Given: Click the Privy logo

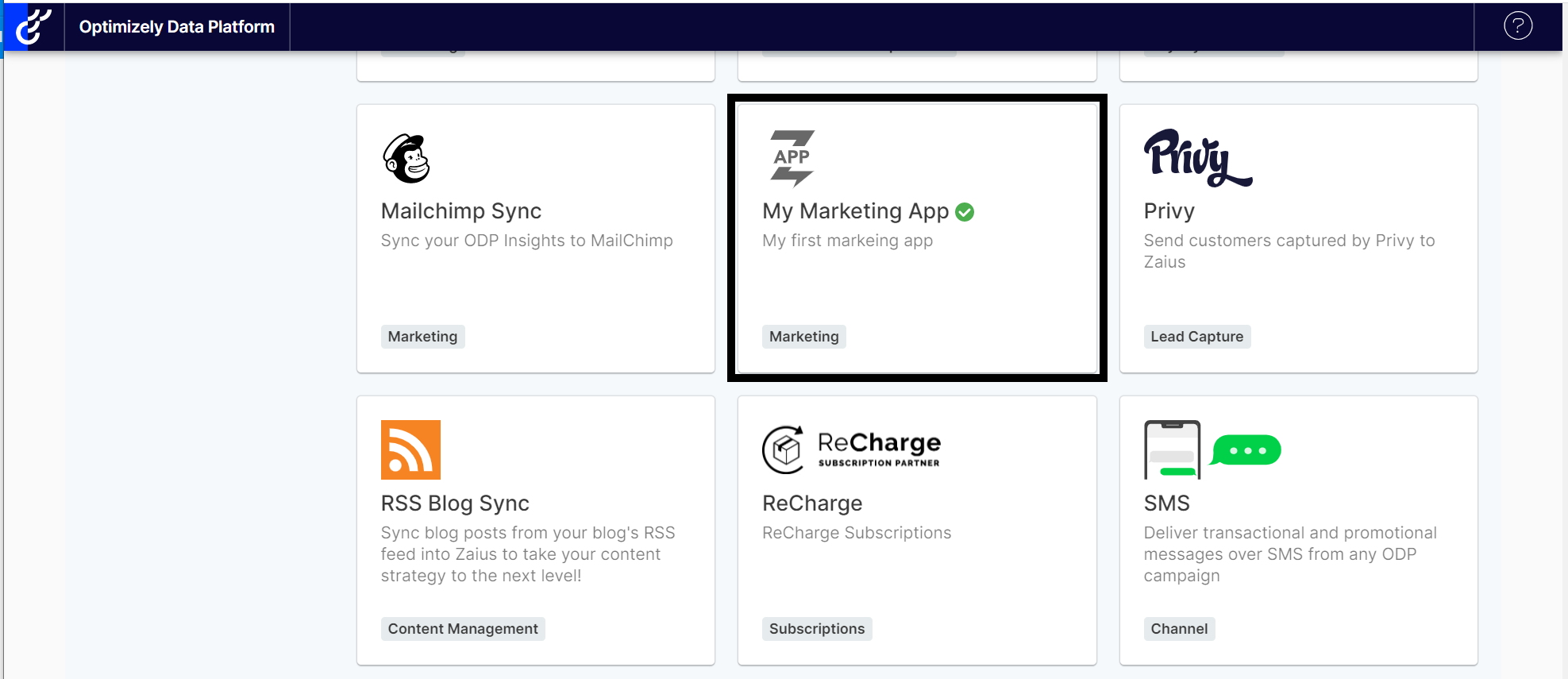Looking at the screenshot, I should click(1197, 158).
